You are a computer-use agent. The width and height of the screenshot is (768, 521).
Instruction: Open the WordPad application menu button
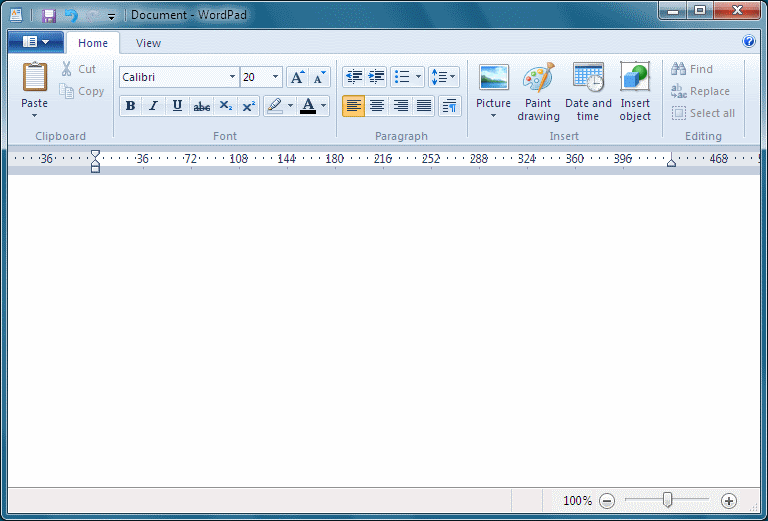[36, 42]
